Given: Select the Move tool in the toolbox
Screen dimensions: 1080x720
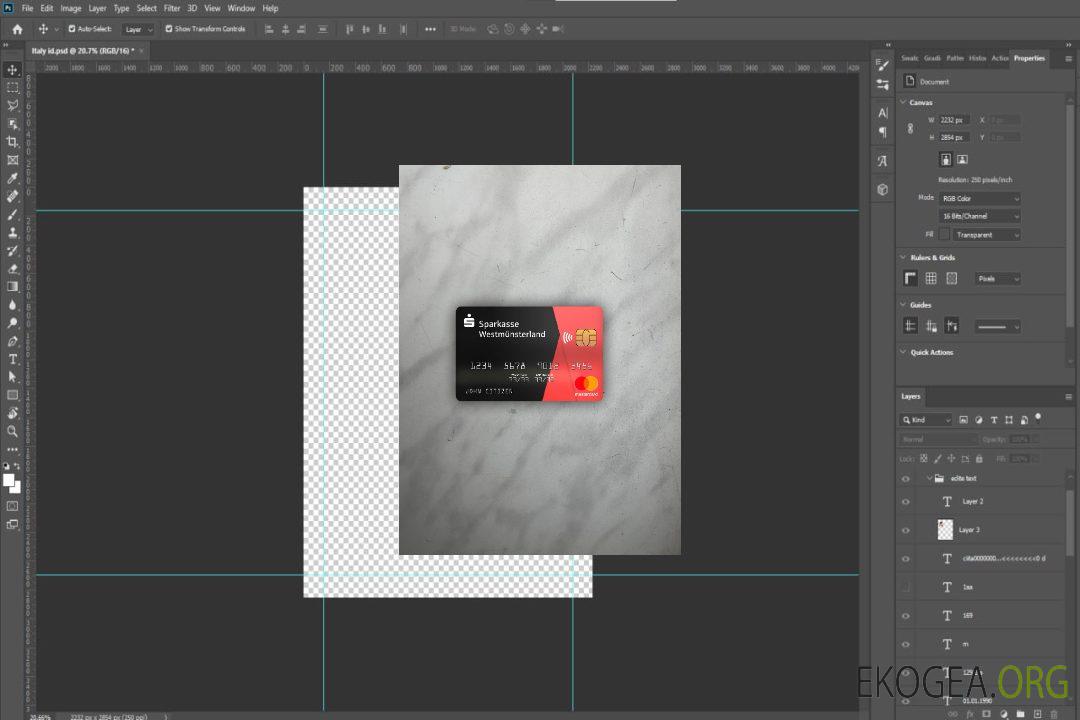Looking at the screenshot, I should click(x=12, y=70).
